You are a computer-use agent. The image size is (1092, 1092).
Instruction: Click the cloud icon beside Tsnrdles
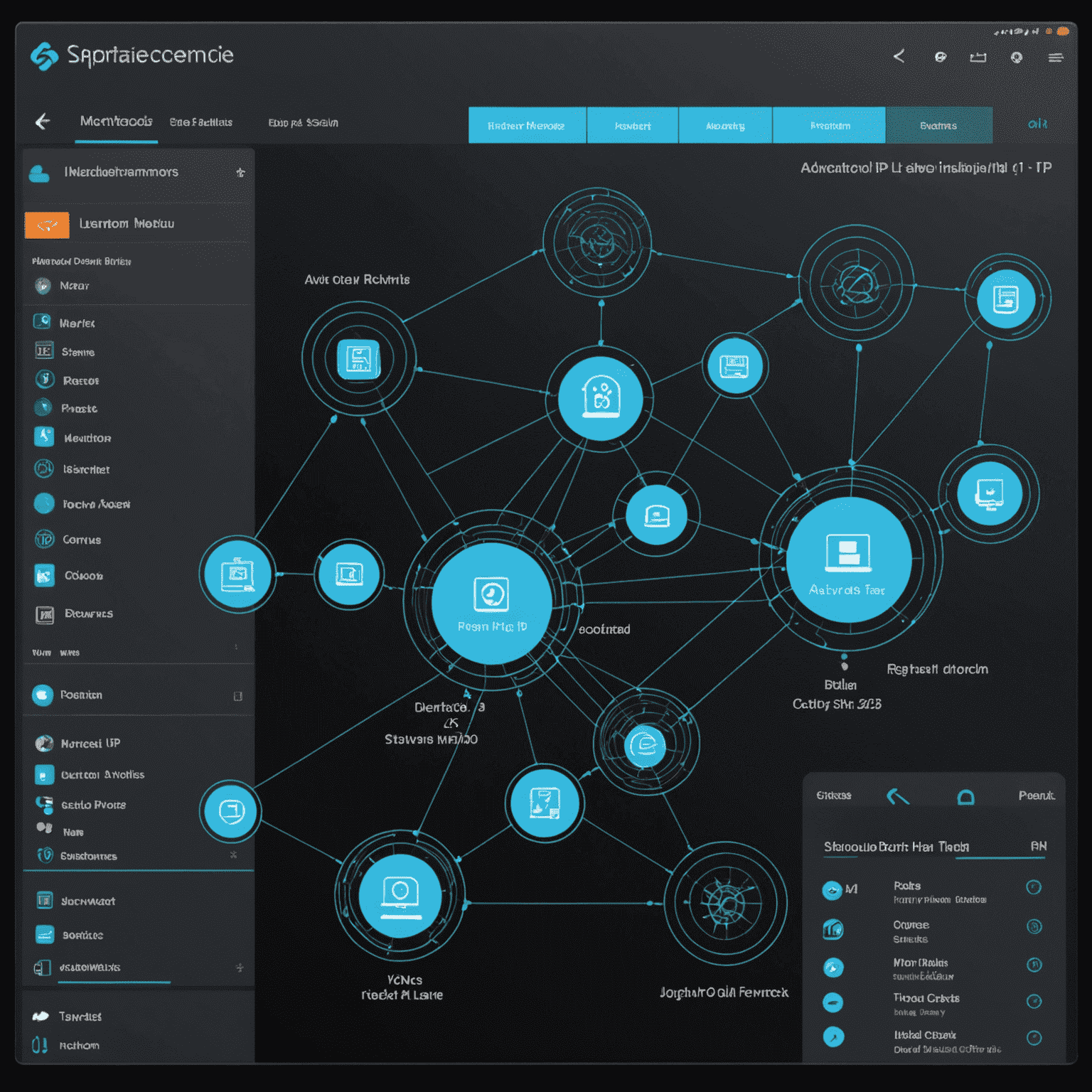tap(41, 1016)
